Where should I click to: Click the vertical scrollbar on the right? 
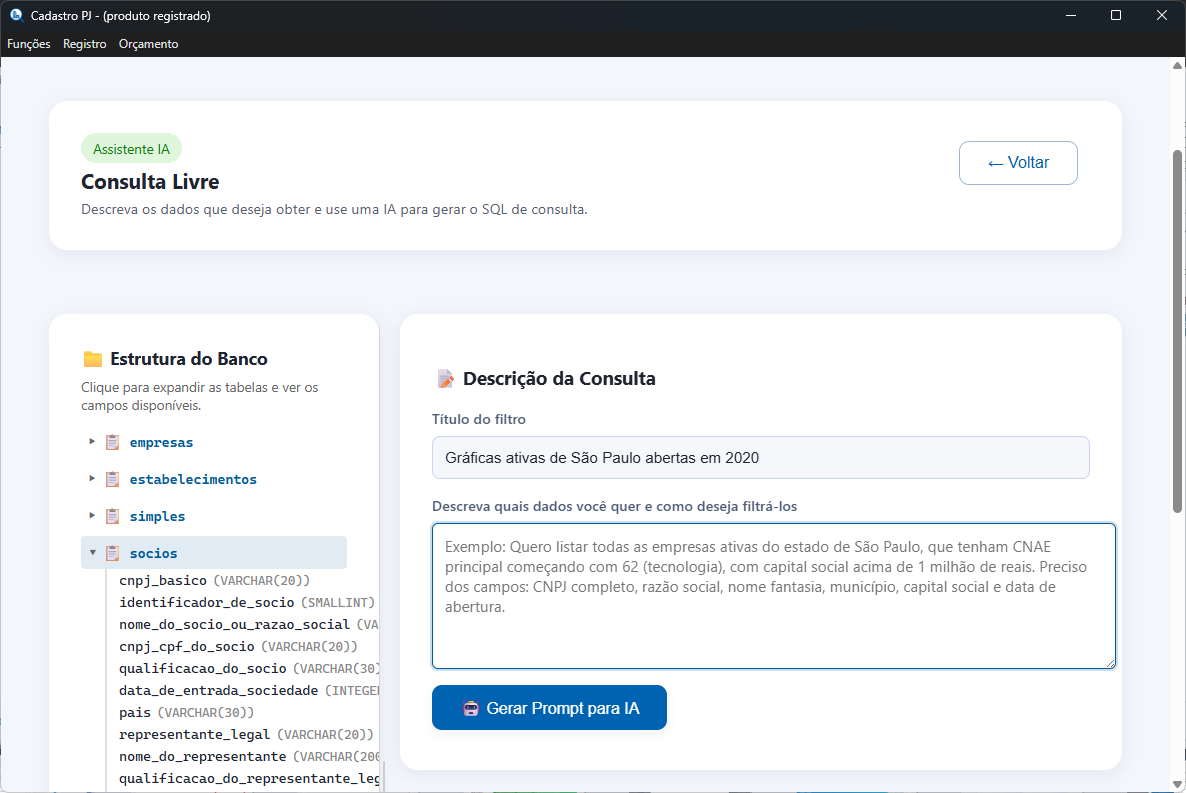pyautogui.click(x=1177, y=330)
